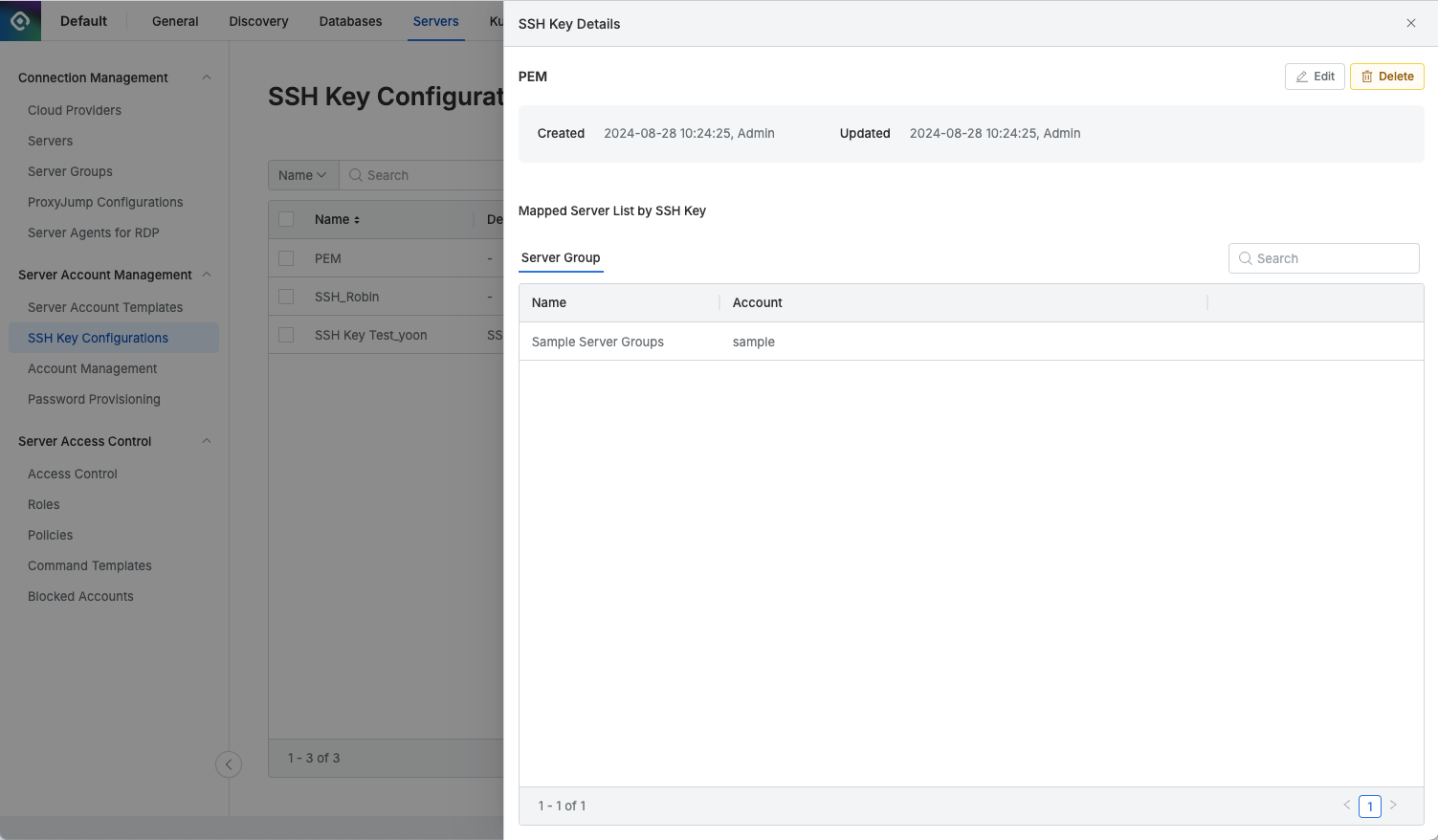Collapse the sidebar with the circular arrow icon
This screenshot has width=1438, height=840.
tap(229, 764)
